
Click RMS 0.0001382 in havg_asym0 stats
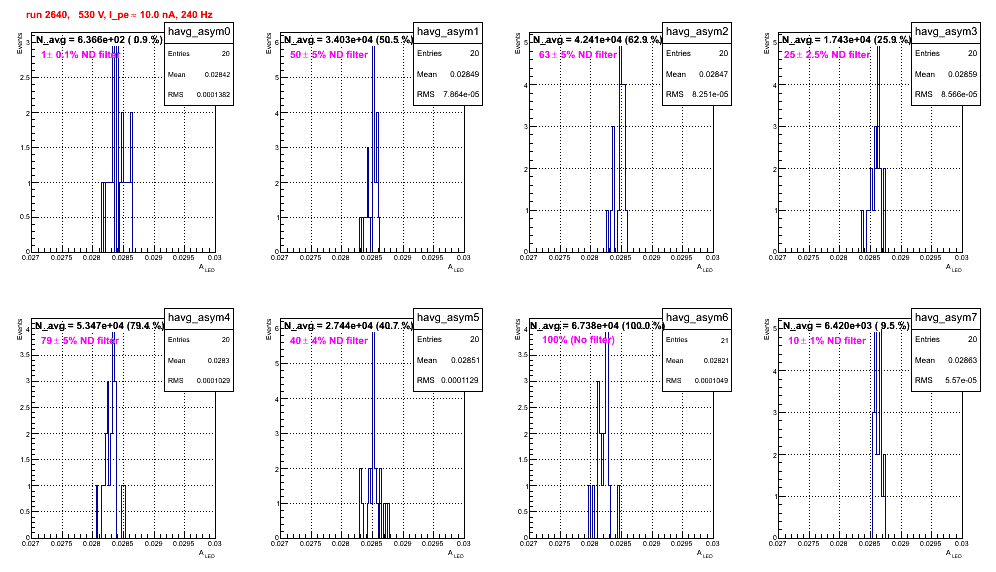click(199, 95)
